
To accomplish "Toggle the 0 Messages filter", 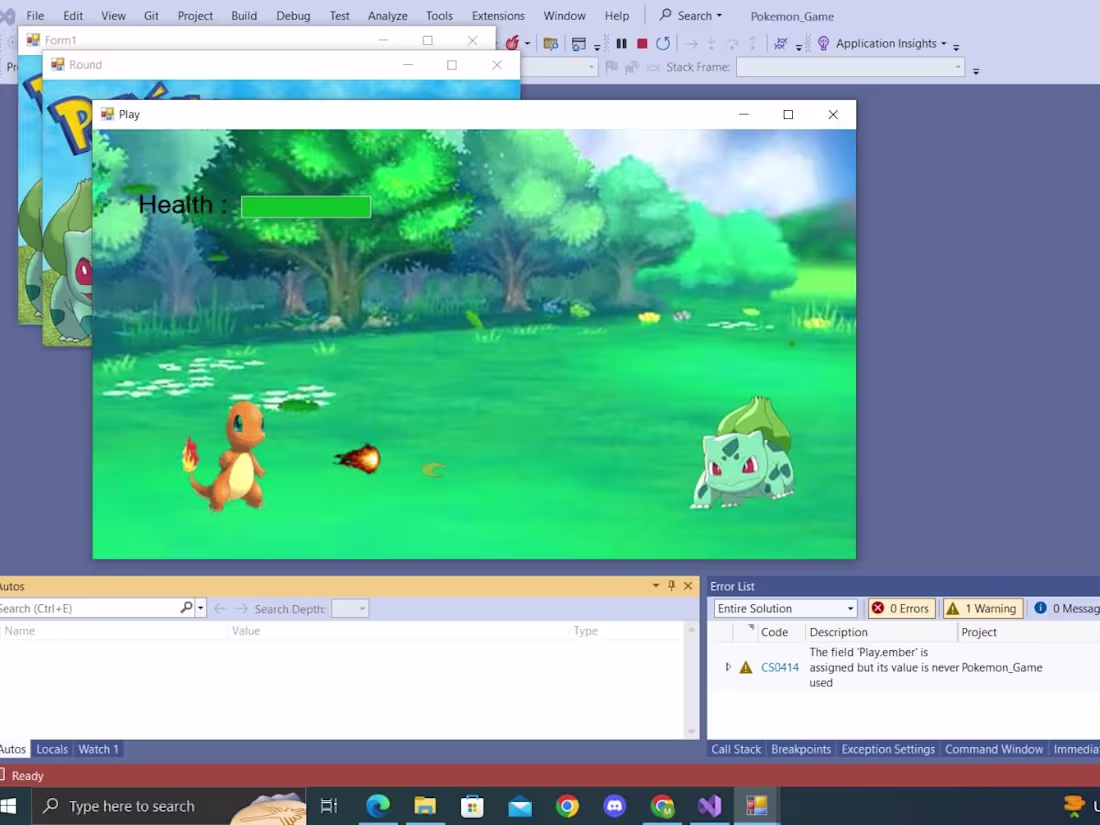I will pos(1065,608).
